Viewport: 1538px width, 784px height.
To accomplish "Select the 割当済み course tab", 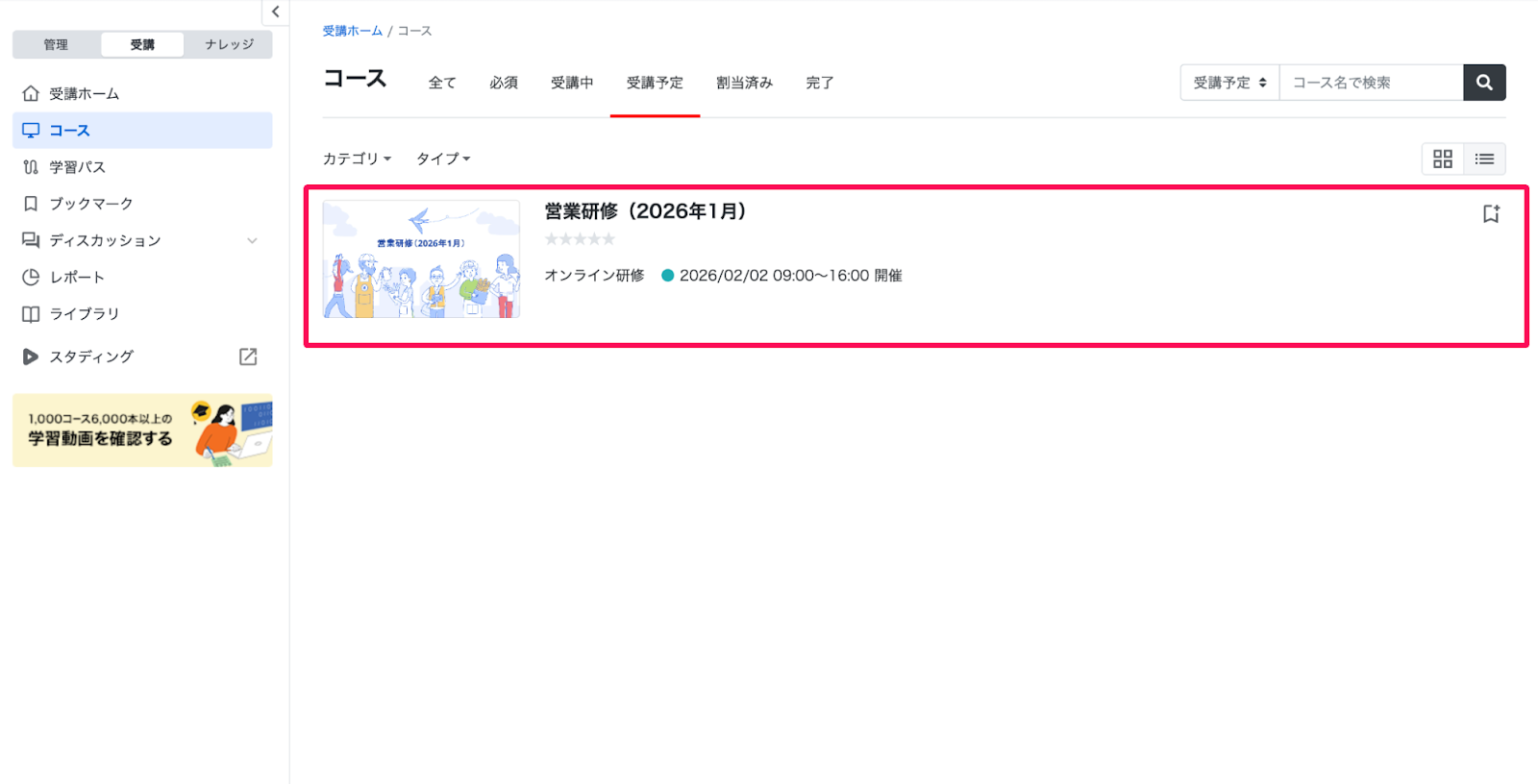I will tap(744, 83).
